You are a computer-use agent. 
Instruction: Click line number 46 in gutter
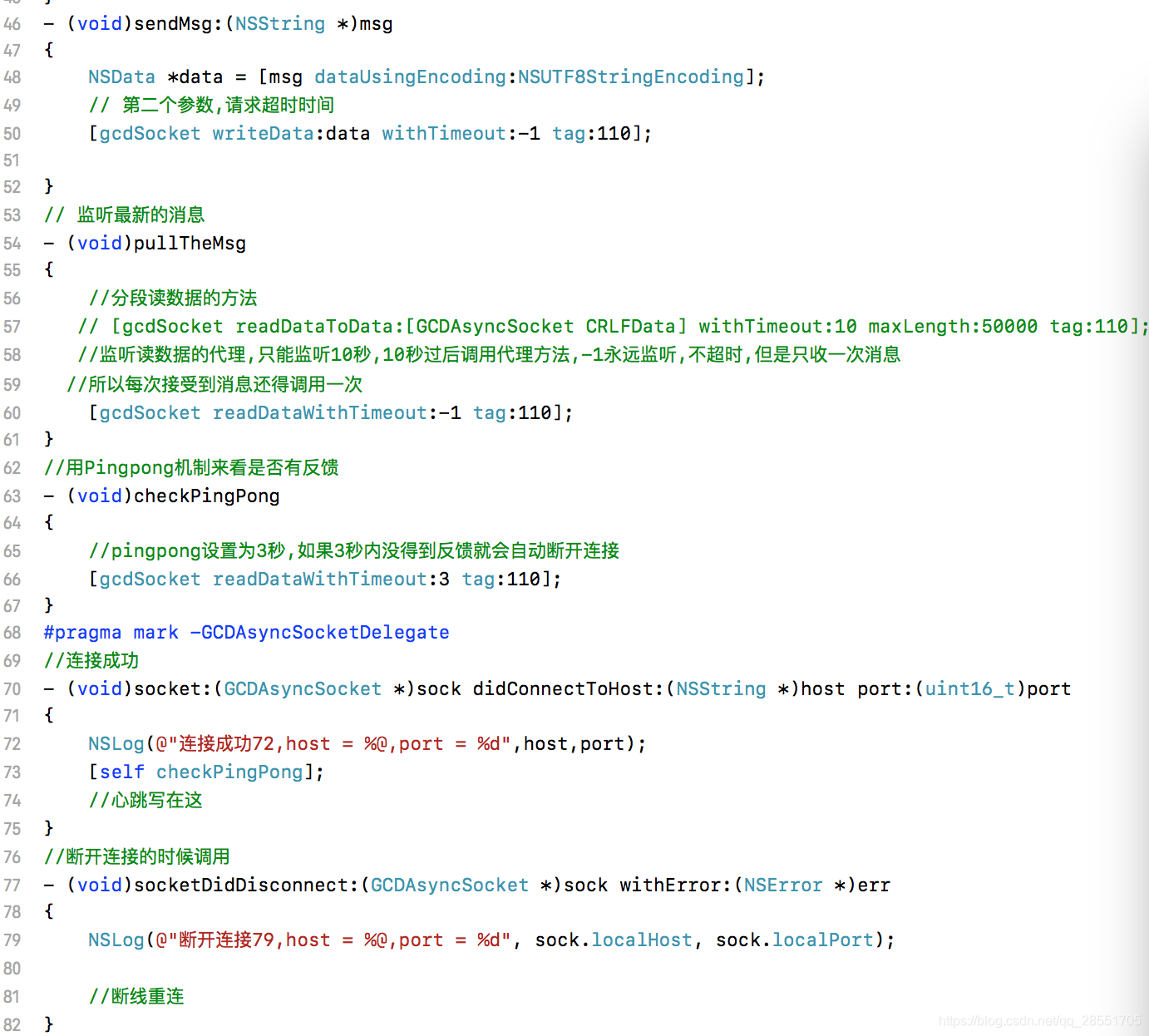pyautogui.click(x=12, y=24)
